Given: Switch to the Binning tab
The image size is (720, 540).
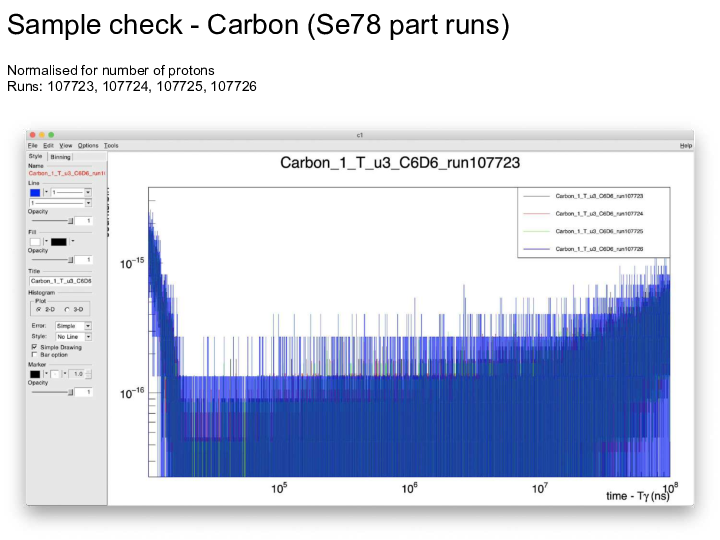Looking at the screenshot, I should point(60,157).
